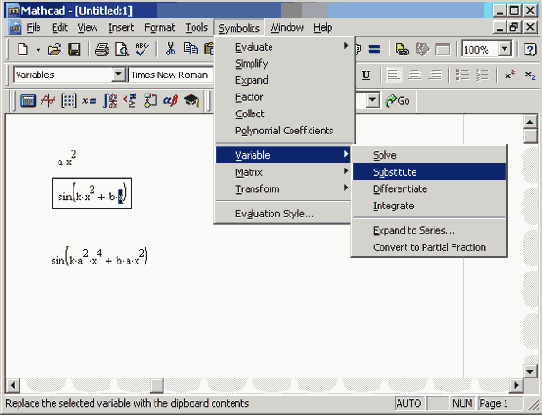Screen dimensions: 542x415
Task: Click horizontal scrollbar right arrow
Action: [x=516, y=385]
